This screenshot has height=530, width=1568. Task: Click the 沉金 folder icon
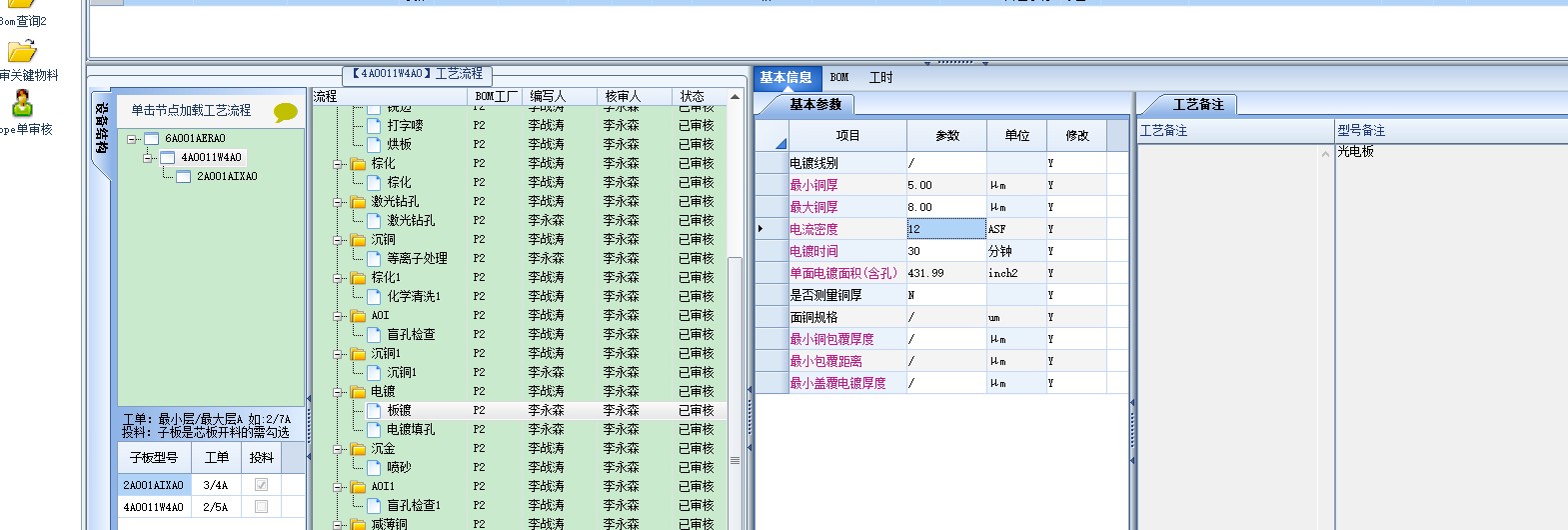pos(359,449)
